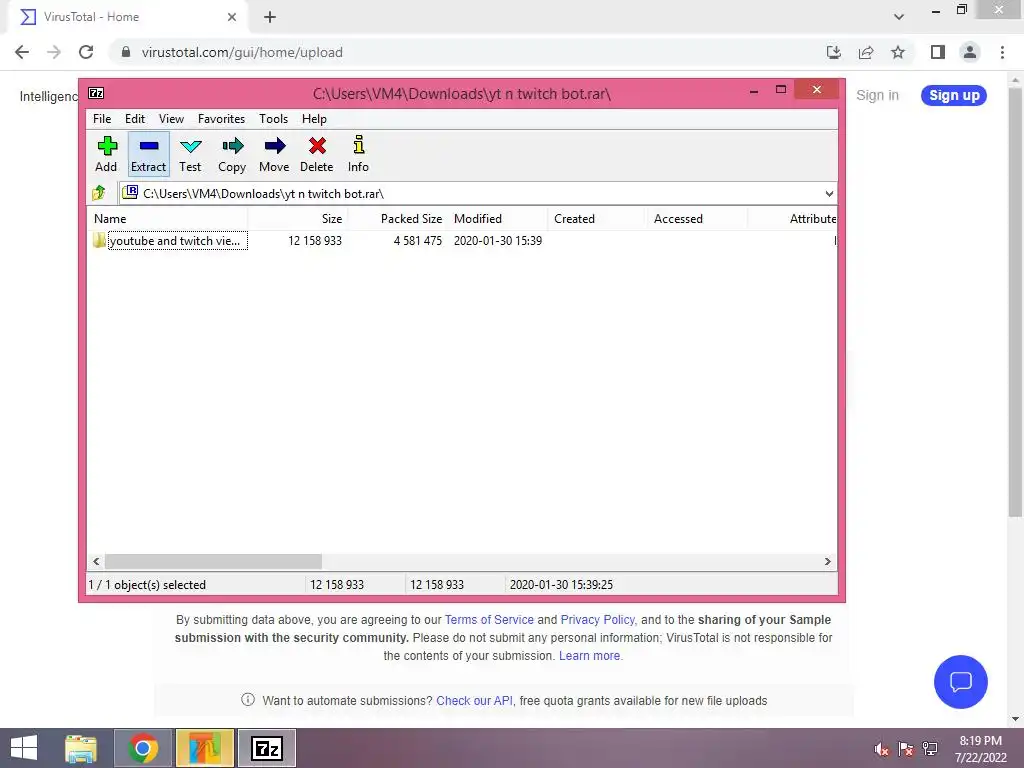The width and height of the screenshot is (1024, 768).
Task: Bookmark this page with star icon
Action: pyautogui.click(x=898, y=52)
